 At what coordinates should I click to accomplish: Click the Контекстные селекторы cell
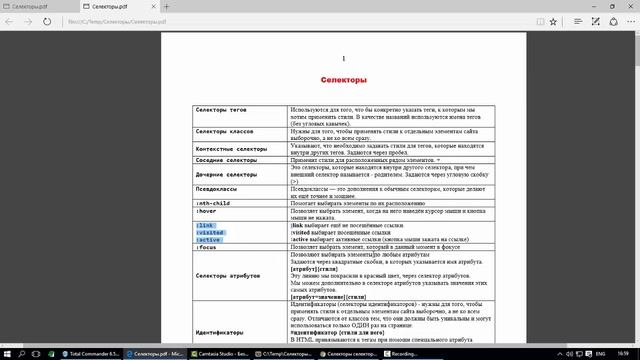coord(240,149)
